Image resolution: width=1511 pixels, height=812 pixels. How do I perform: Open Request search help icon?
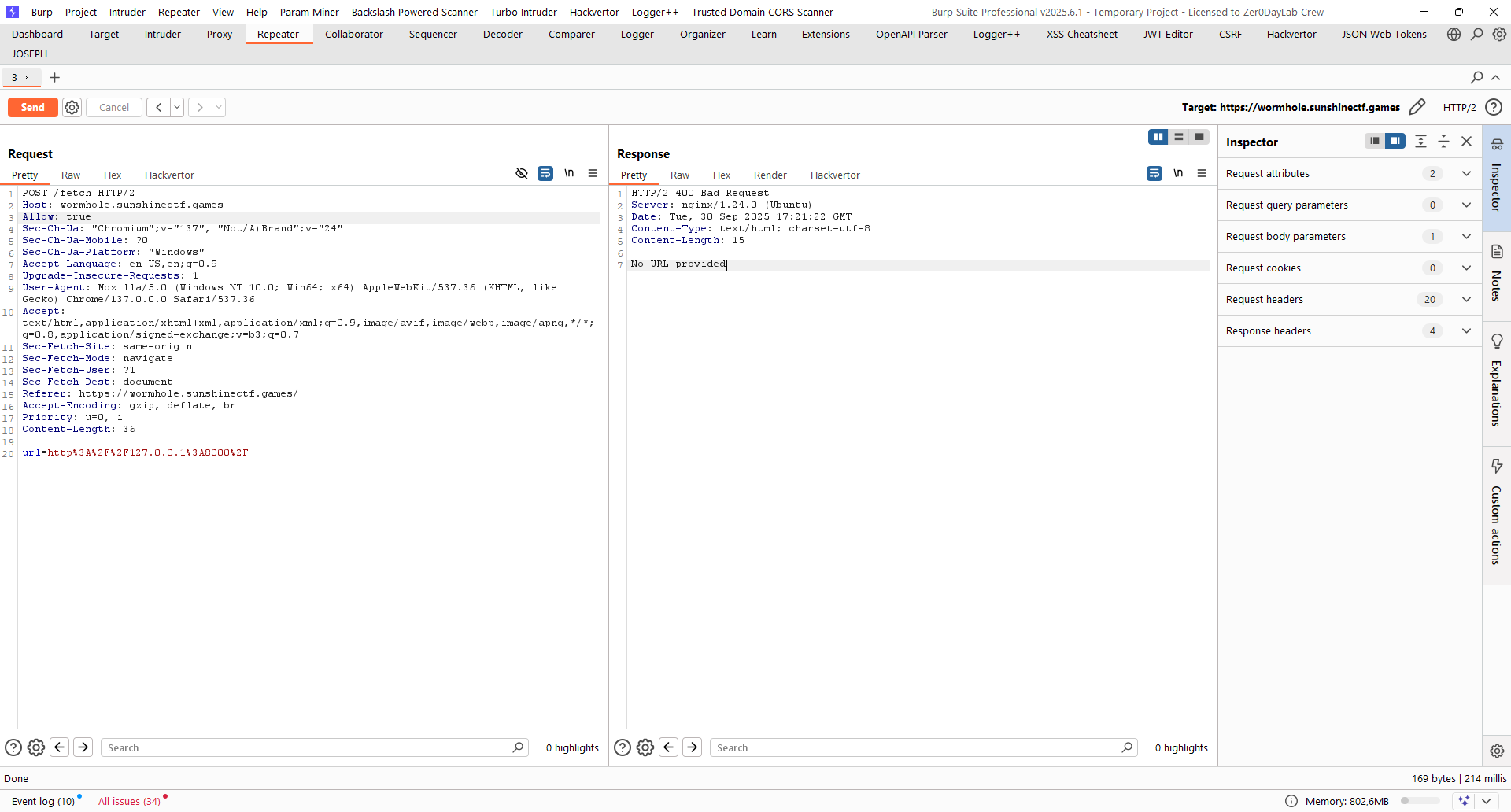tap(13, 747)
